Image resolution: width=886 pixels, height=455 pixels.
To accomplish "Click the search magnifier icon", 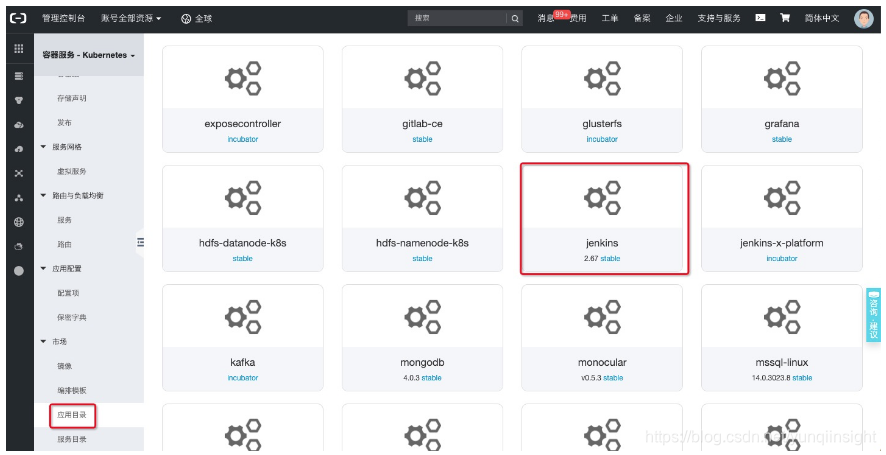I will 515,19.
